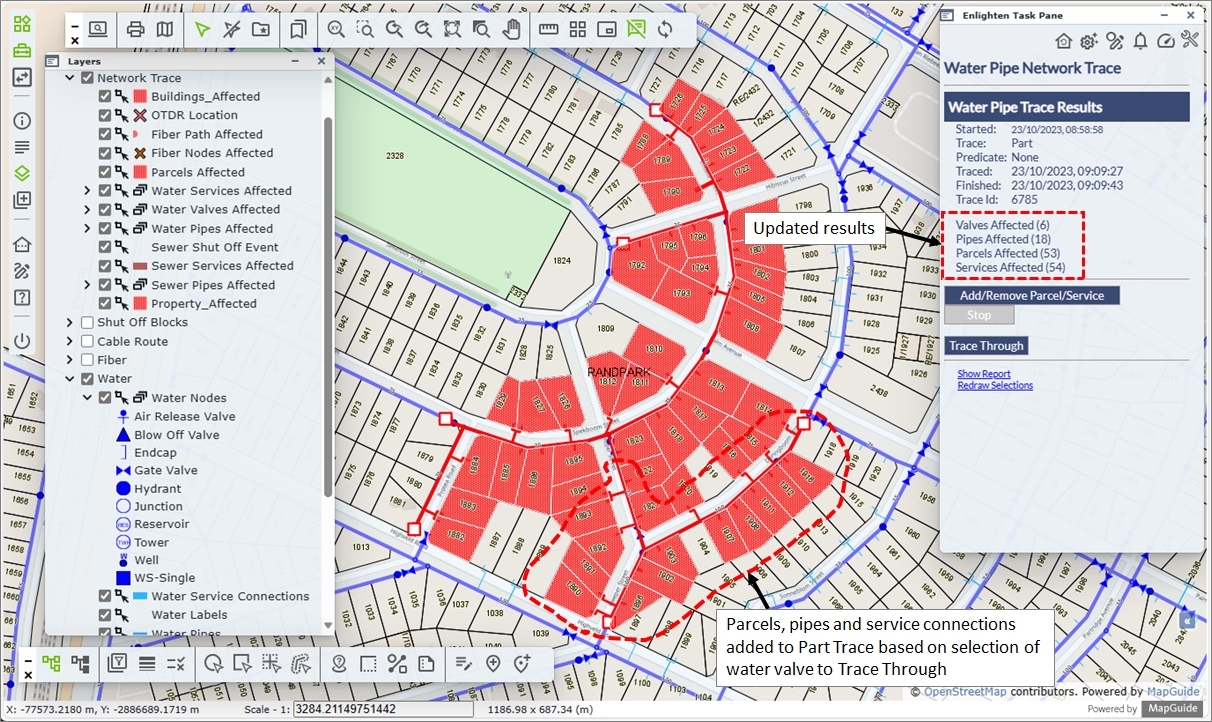Click the Refresh map icon
The width and height of the screenshot is (1212, 722).
[x=665, y=29]
